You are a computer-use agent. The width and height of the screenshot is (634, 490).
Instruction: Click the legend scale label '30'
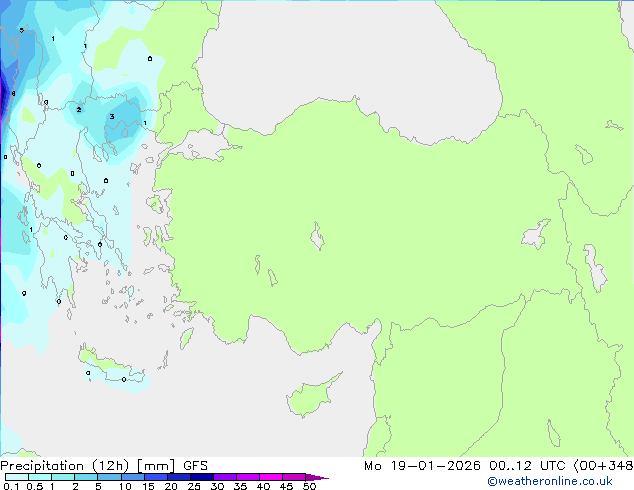click(x=217, y=486)
